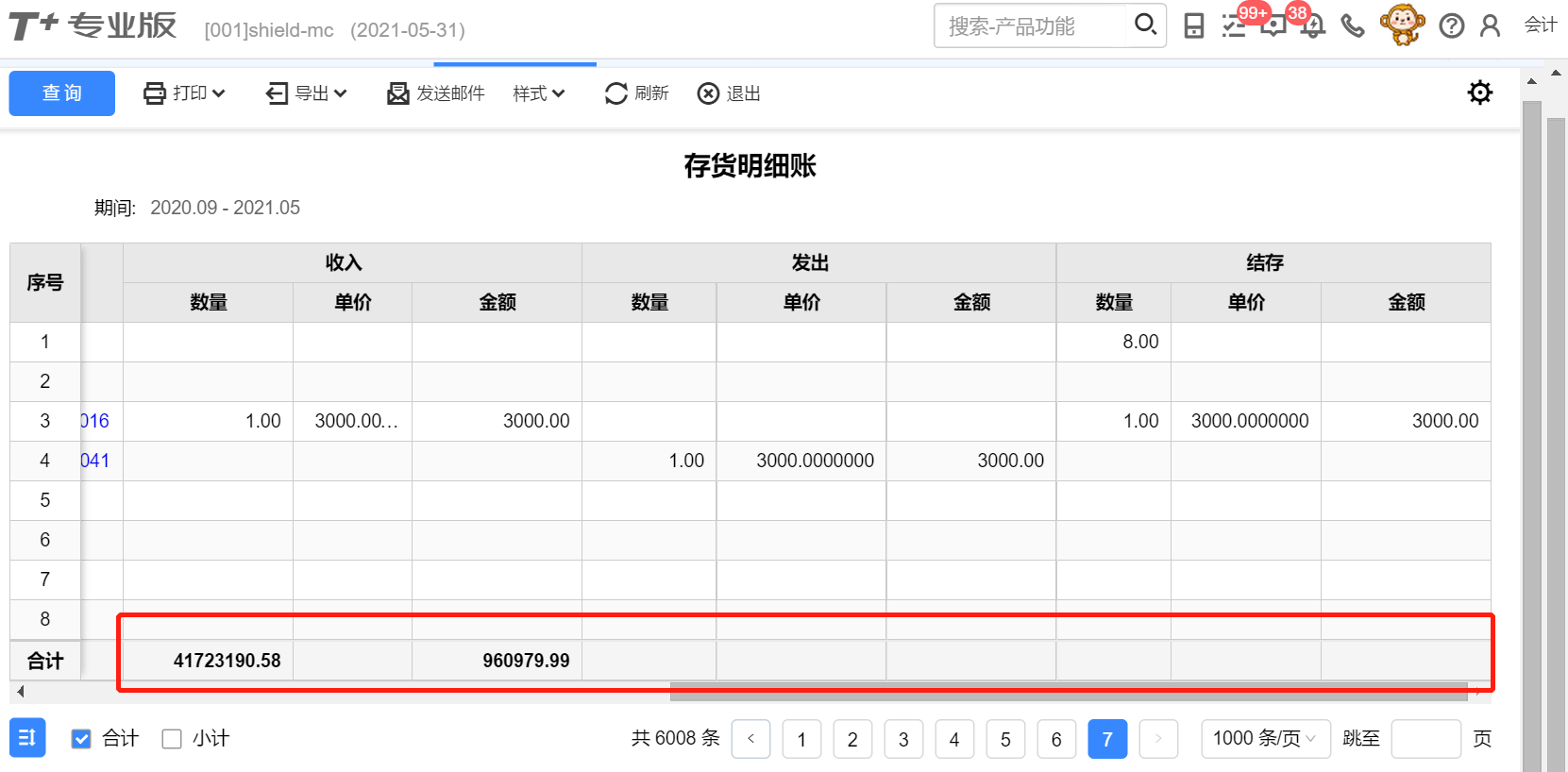Click the search magnifier icon

click(1145, 25)
